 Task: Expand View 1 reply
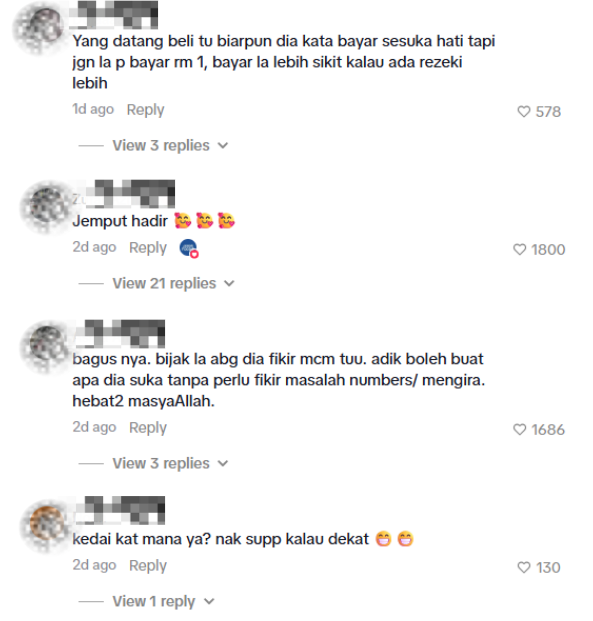point(163,601)
